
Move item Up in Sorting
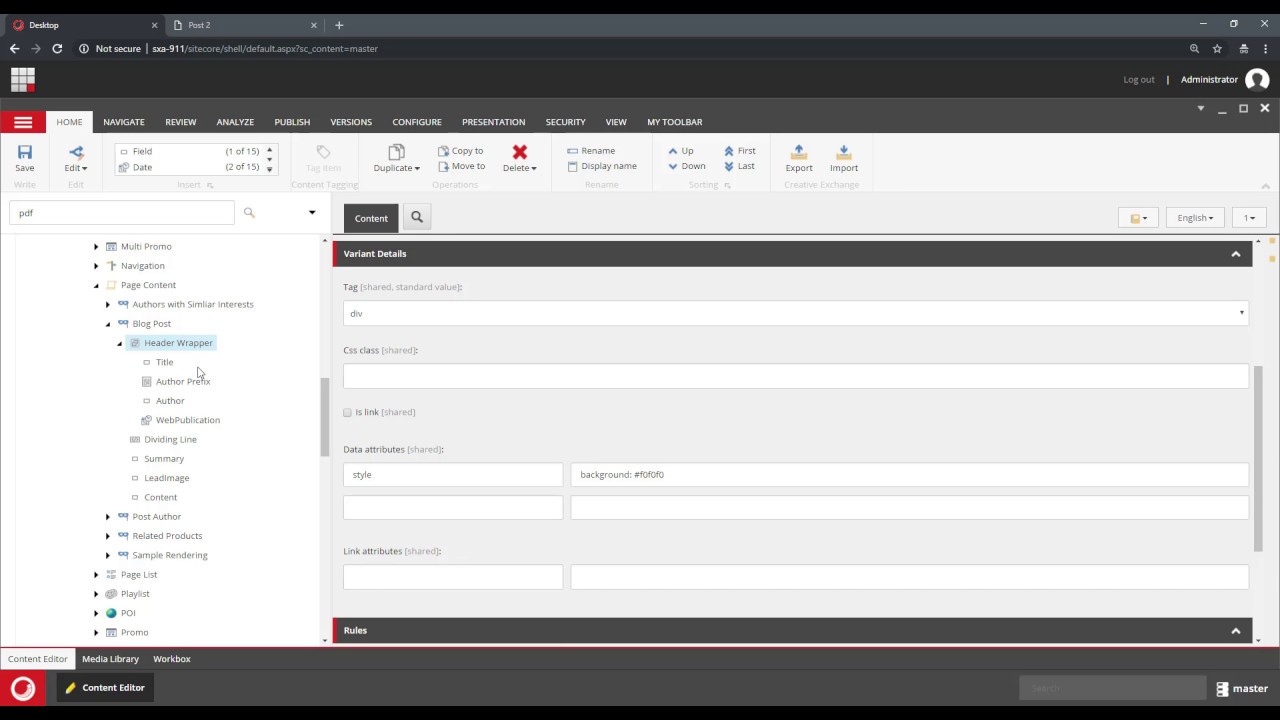tap(681, 151)
